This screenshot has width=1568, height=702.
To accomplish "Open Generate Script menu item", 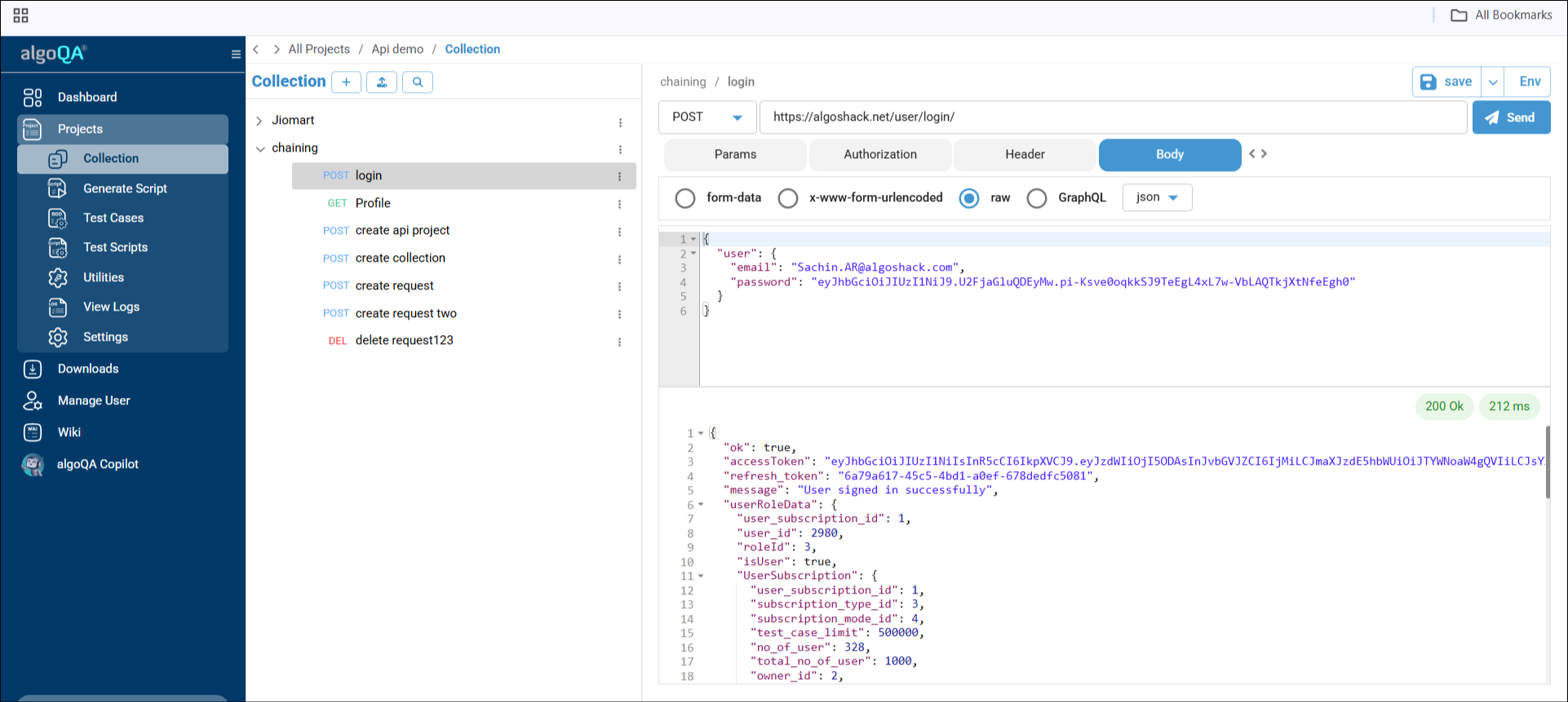I will tap(124, 188).
